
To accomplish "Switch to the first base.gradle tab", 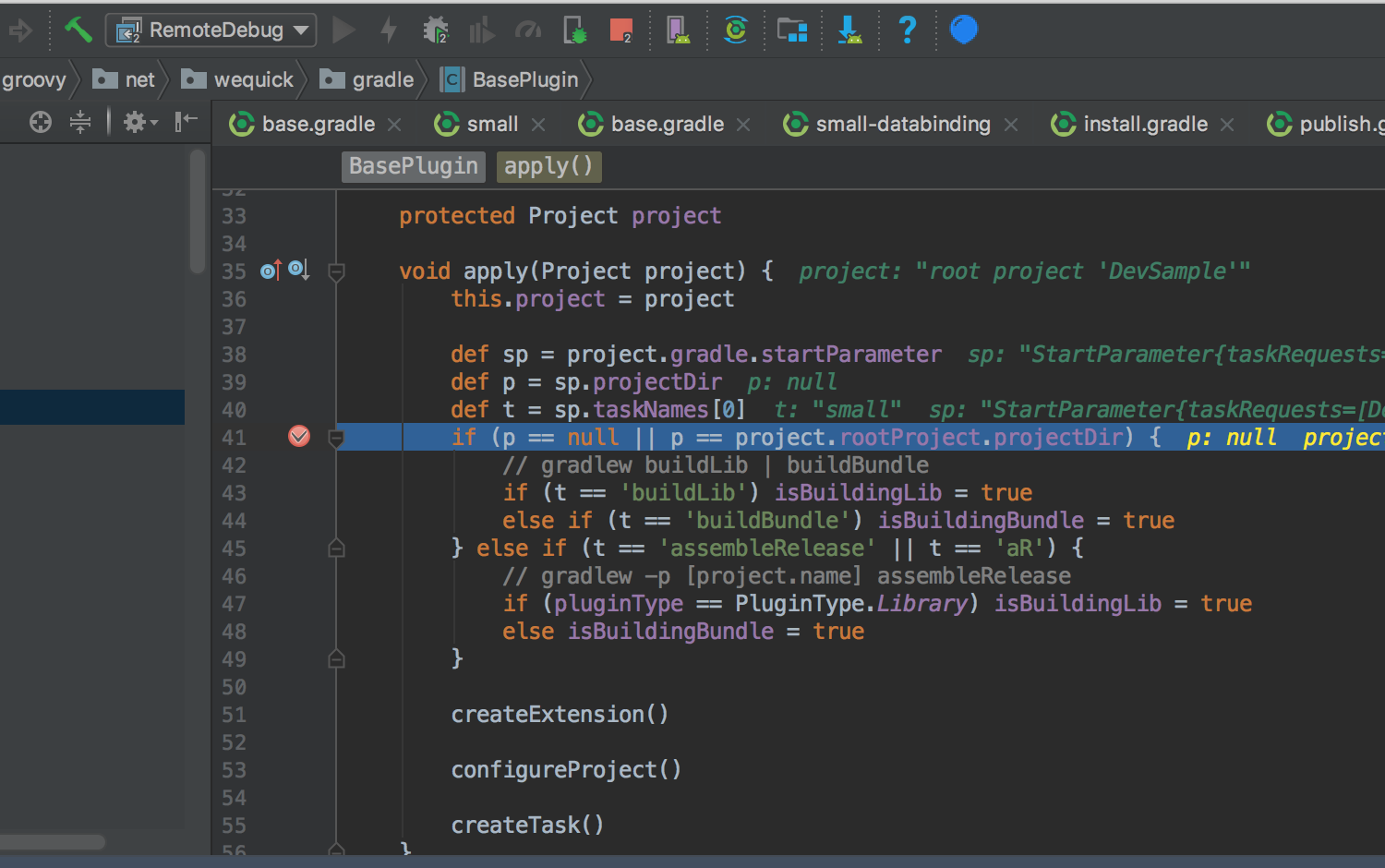I will [x=303, y=124].
